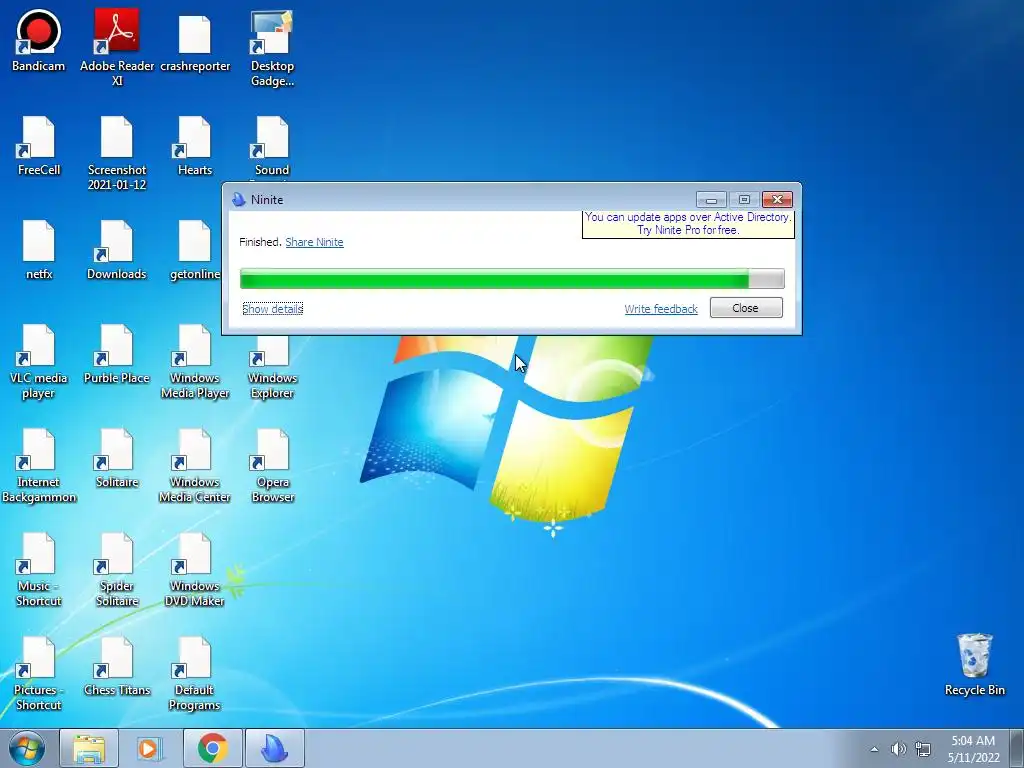Click the Share Ninite link
Image resolution: width=1024 pixels, height=768 pixels.
pyautogui.click(x=314, y=242)
